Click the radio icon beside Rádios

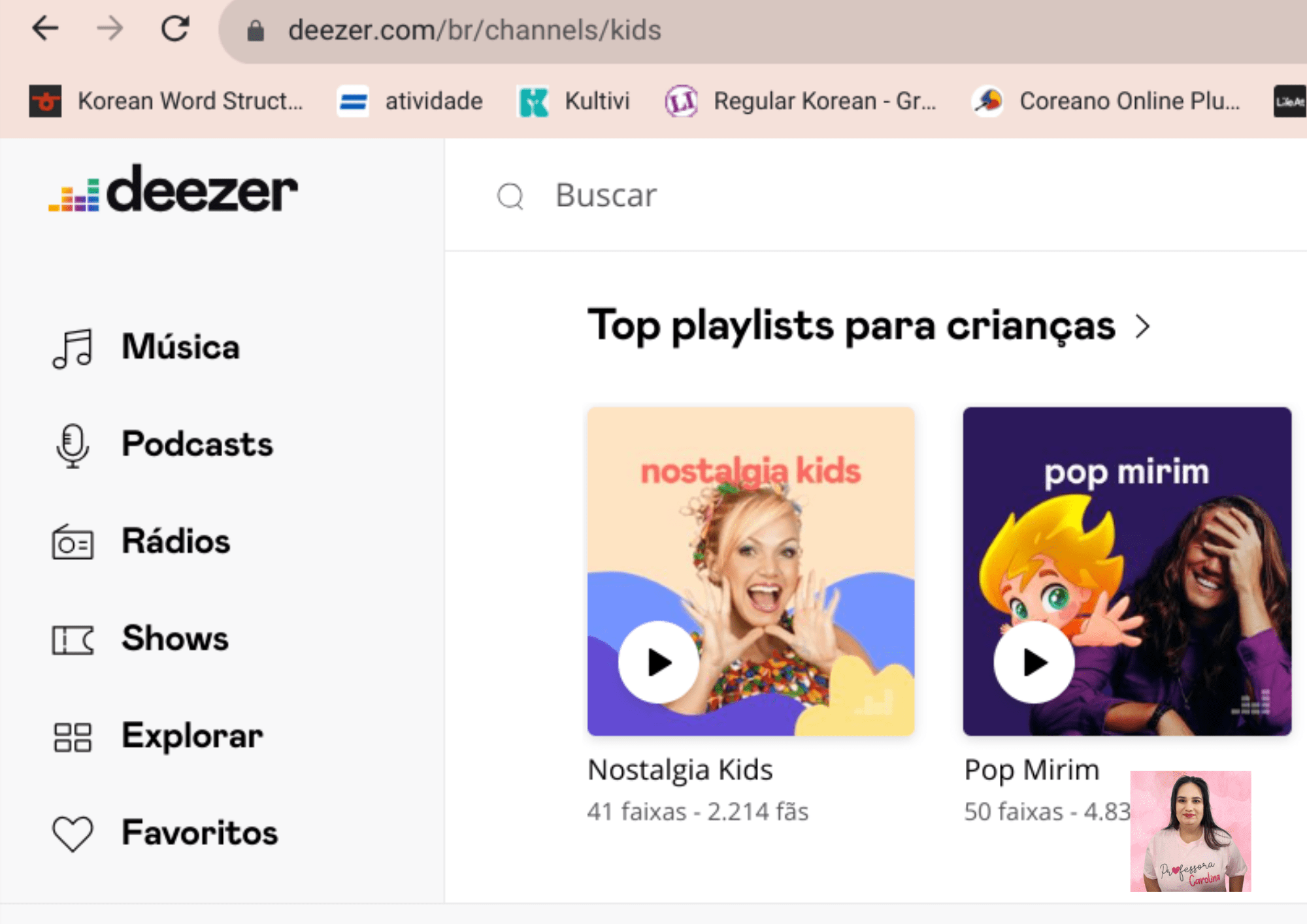click(x=73, y=542)
